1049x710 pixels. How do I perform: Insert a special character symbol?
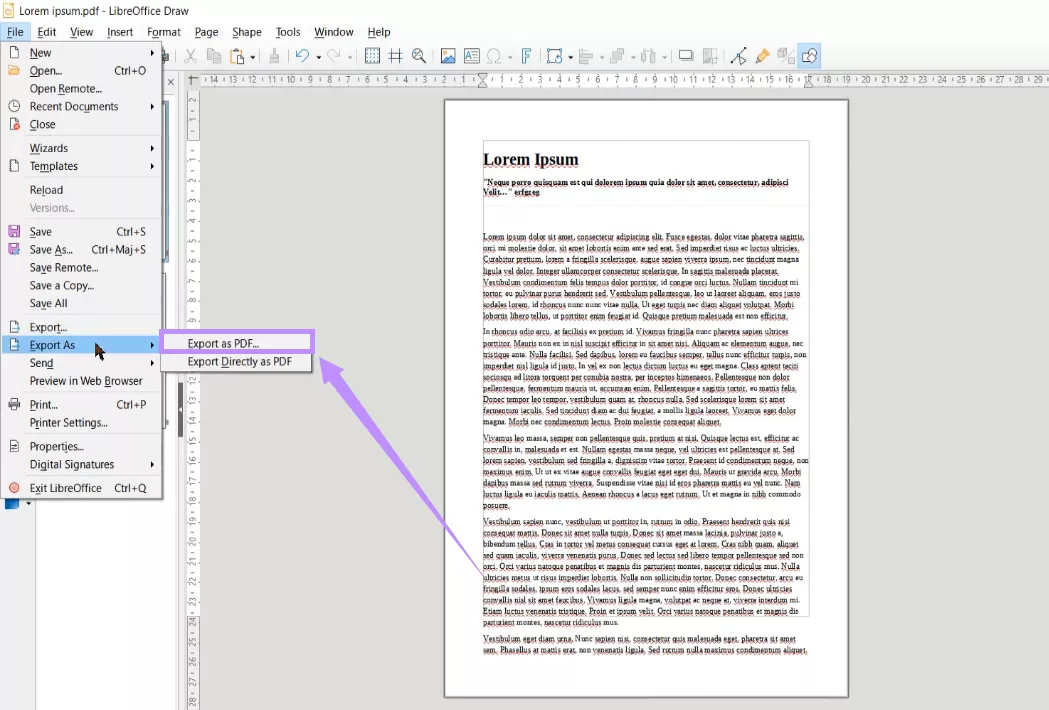(x=494, y=55)
